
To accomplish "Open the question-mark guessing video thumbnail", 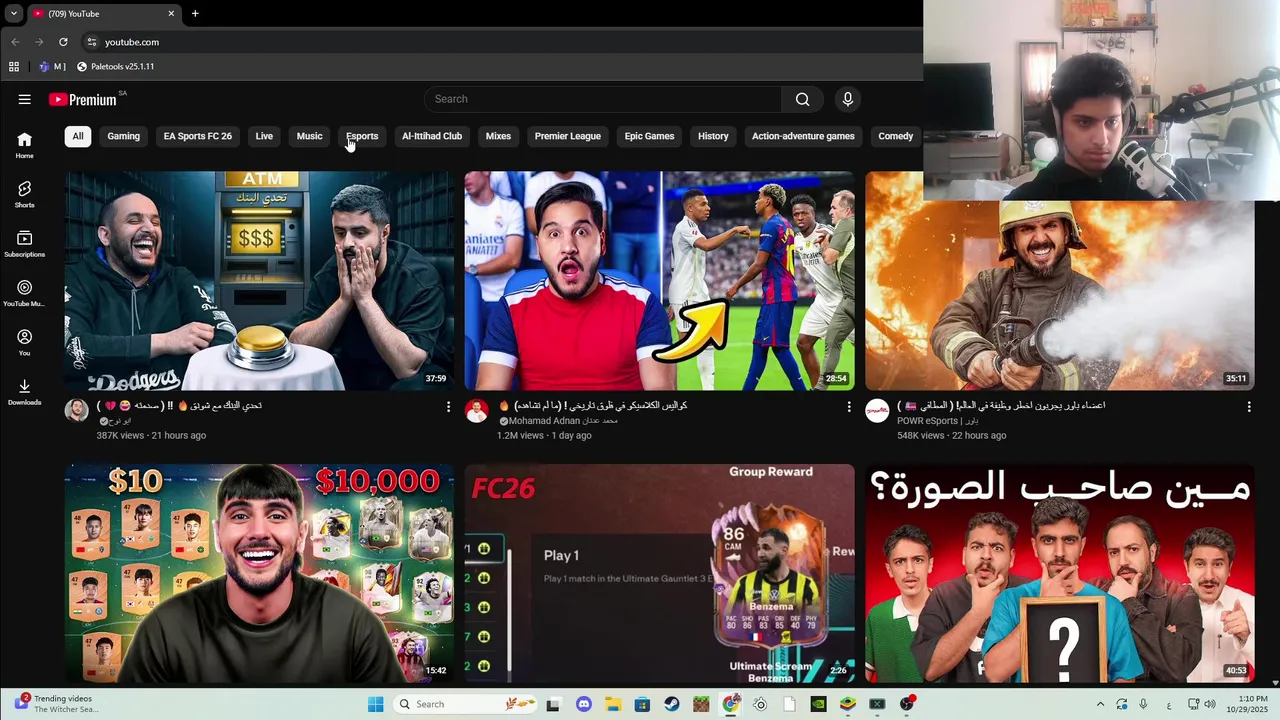I will tap(1059, 573).
